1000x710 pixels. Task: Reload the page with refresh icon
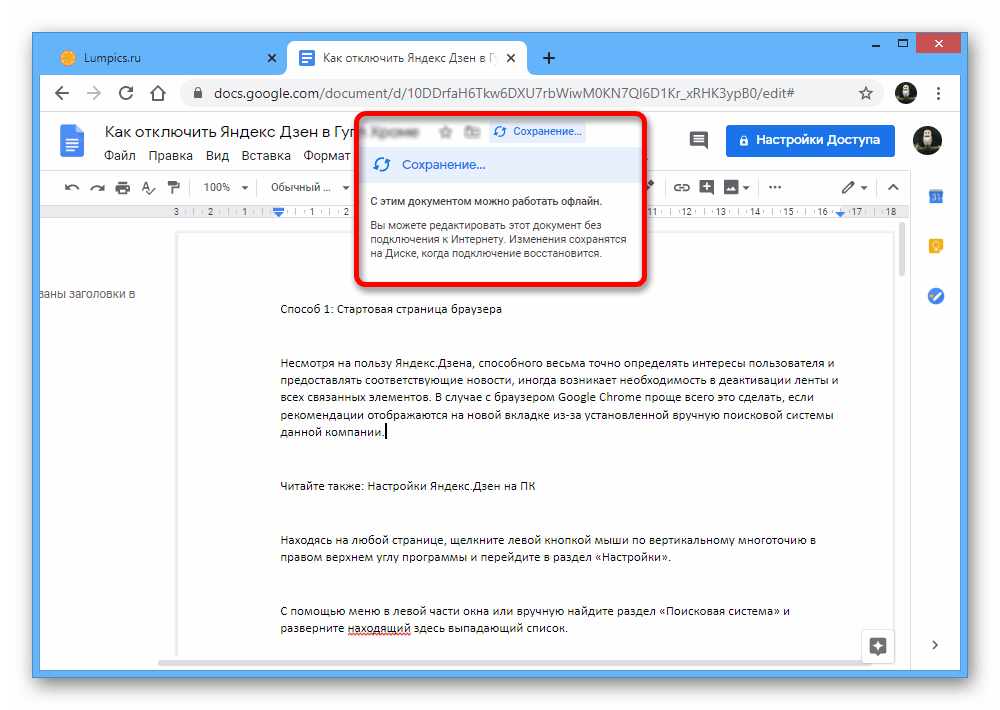[126, 93]
